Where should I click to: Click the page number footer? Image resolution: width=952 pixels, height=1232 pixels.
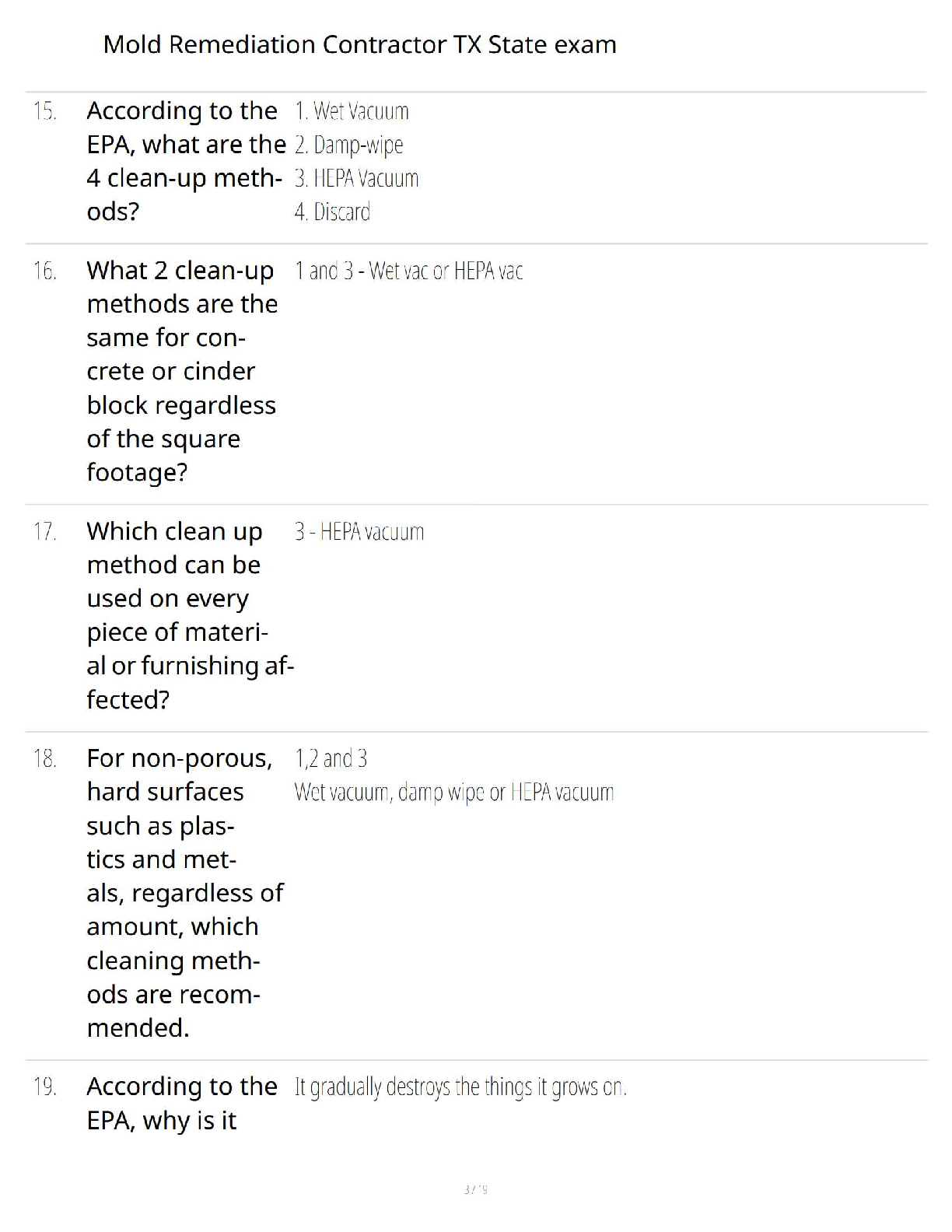pyautogui.click(x=475, y=1189)
